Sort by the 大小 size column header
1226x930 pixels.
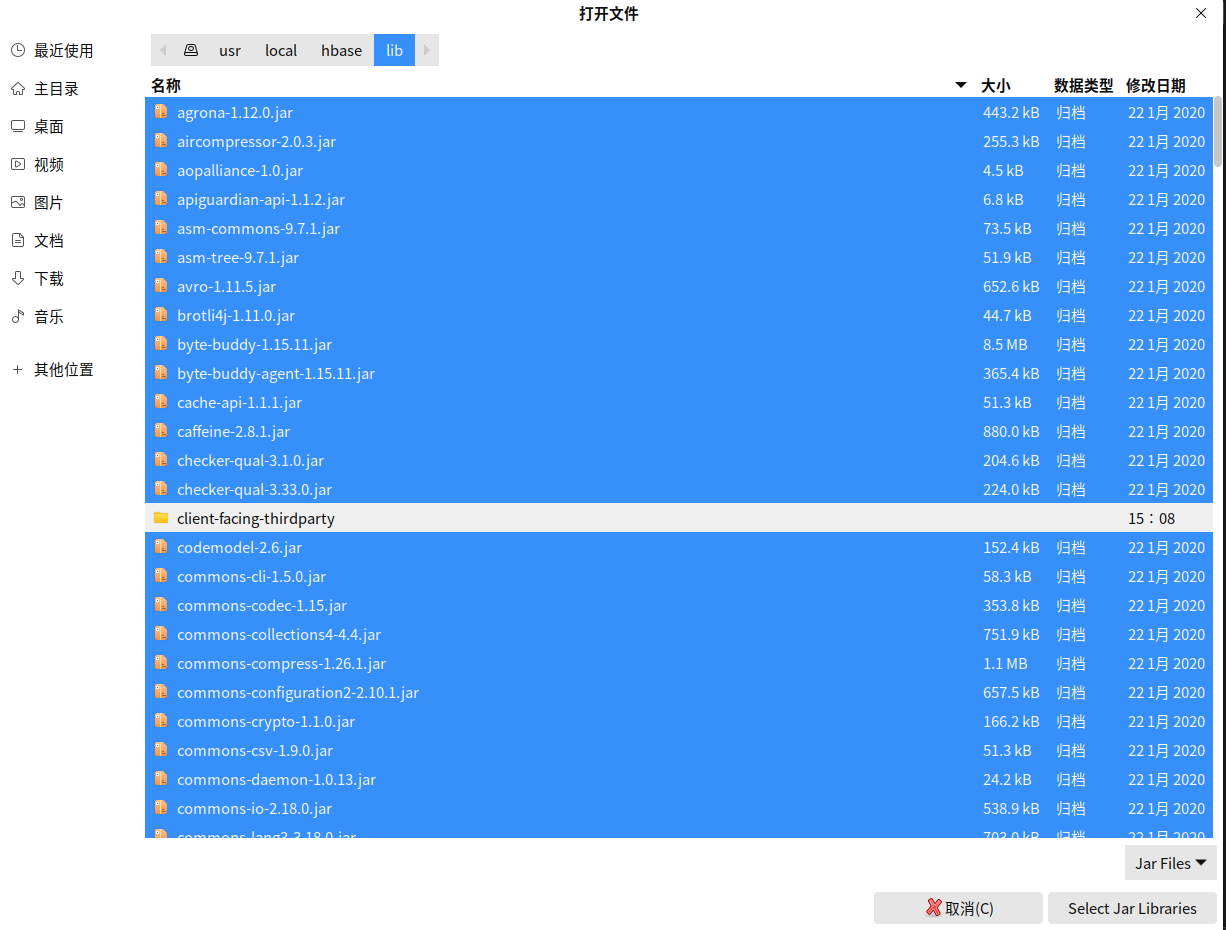pos(996,86)
